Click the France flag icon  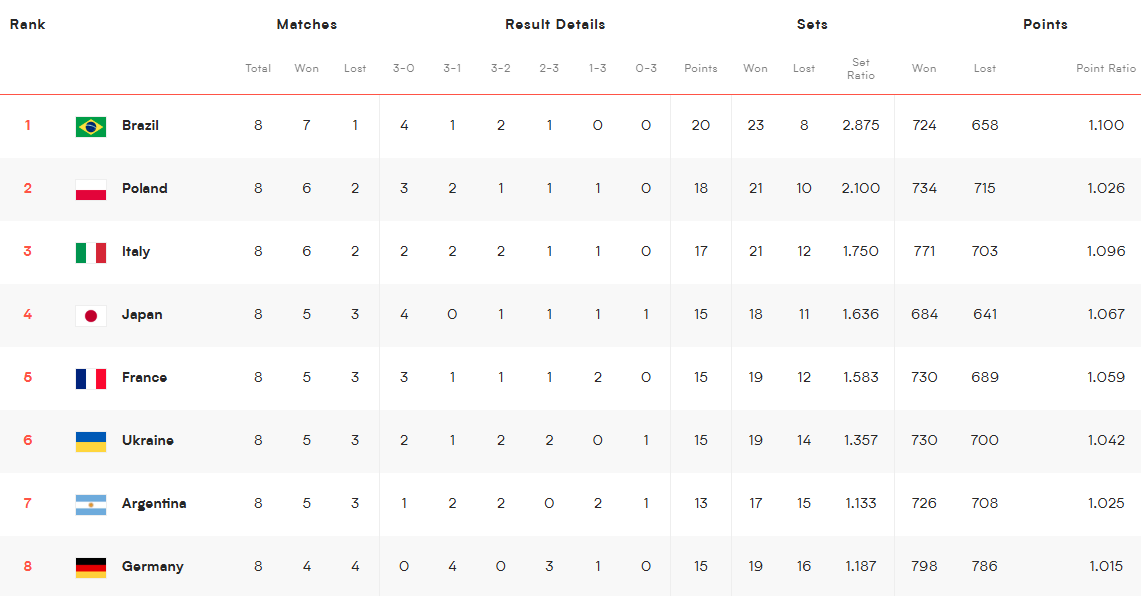[x=91, y=378]
